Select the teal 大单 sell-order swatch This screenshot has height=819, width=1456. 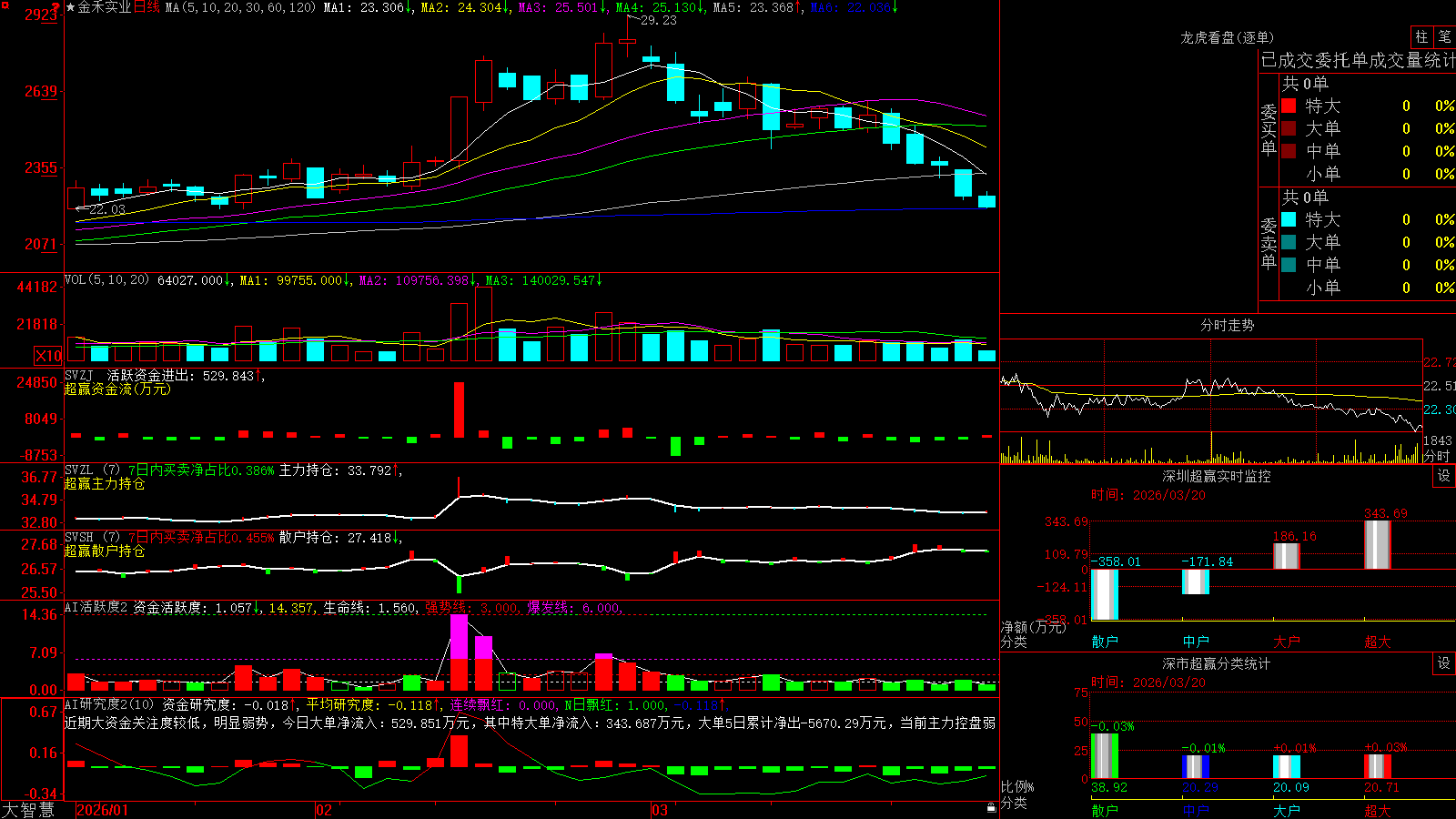1289,242
